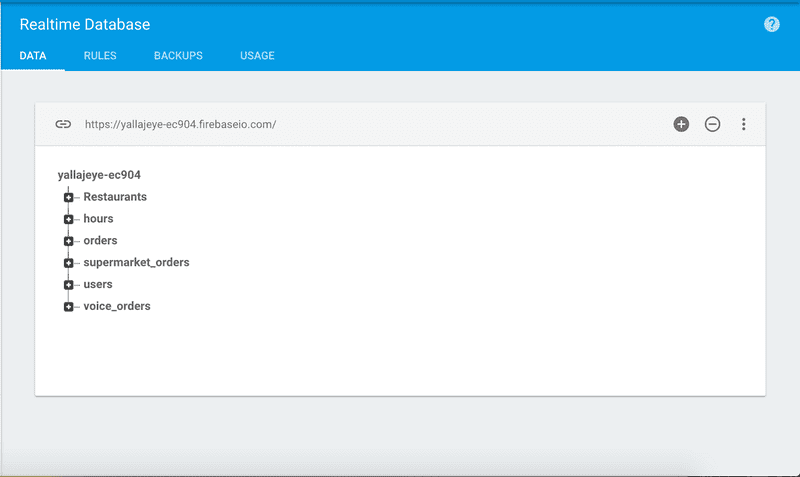Select the yallajeye-ec904 root node
Screen dimensions: 800x477
click(99, 175)
